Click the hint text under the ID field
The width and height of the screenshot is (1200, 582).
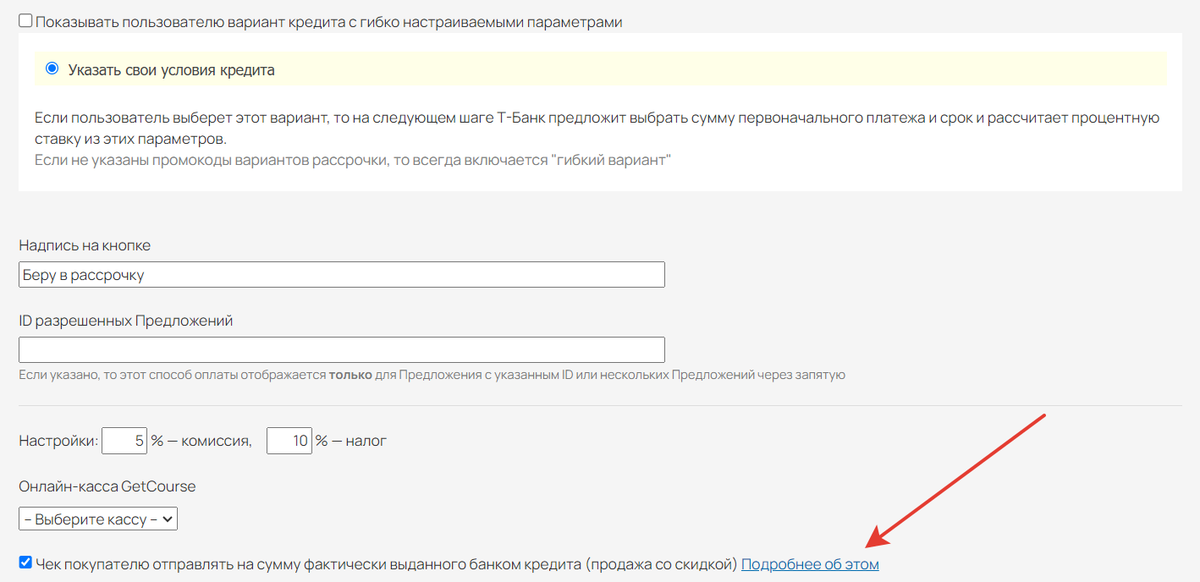(x=432, y=375)
